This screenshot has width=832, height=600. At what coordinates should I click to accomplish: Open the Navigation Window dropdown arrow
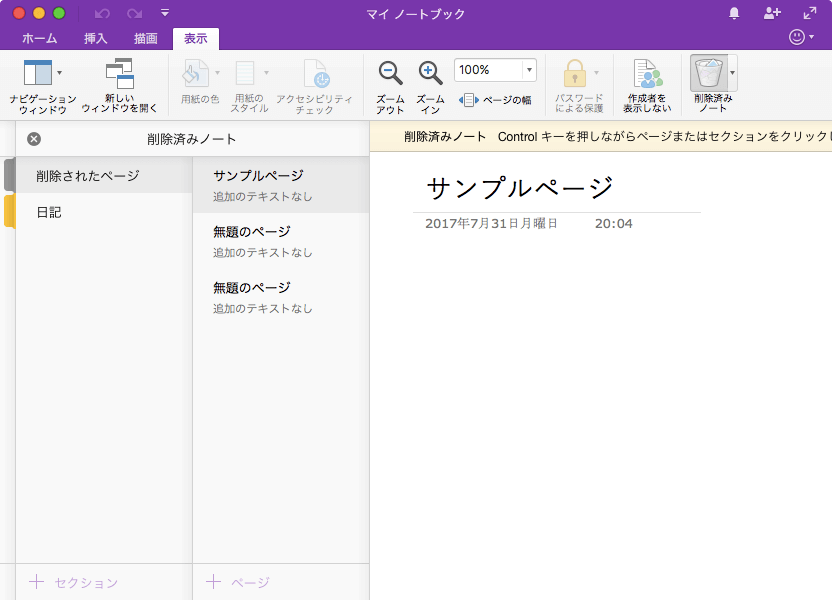(60, 73)
